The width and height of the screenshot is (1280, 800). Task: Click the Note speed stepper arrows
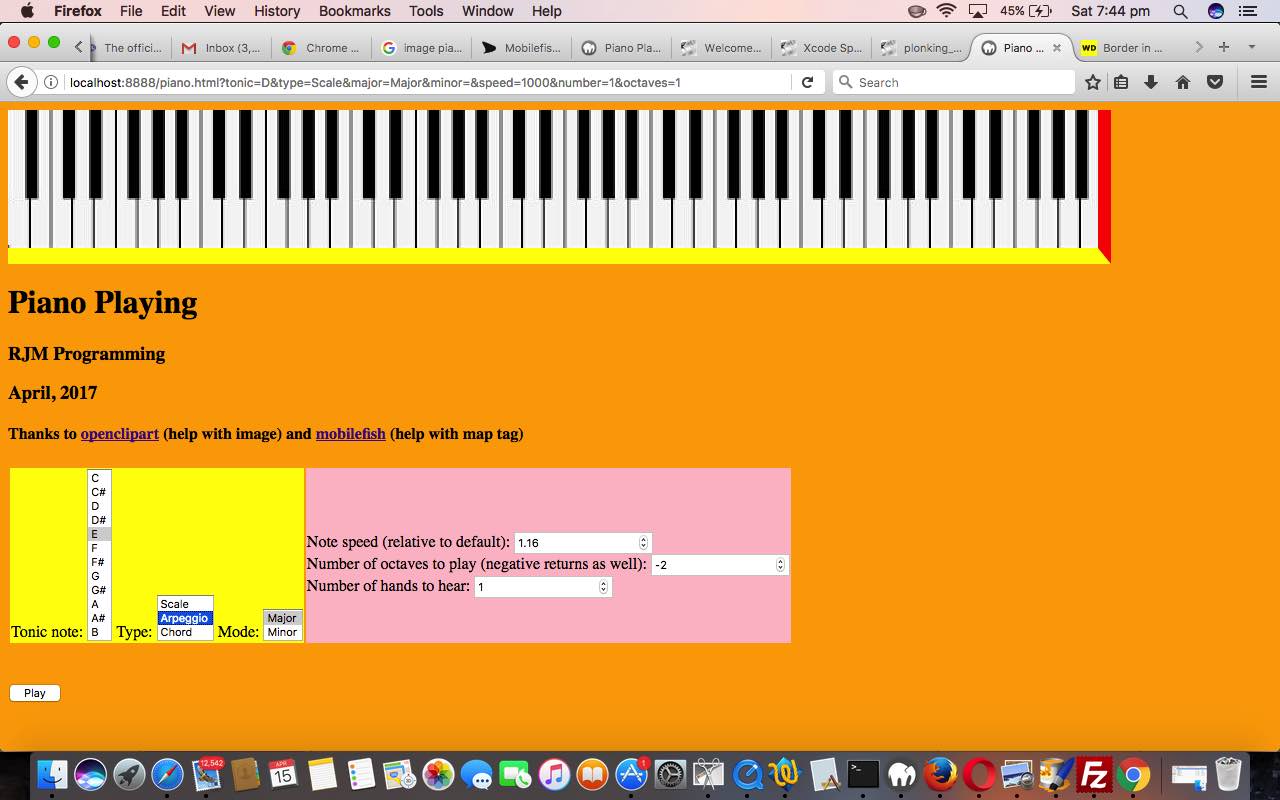click(643, 542)
